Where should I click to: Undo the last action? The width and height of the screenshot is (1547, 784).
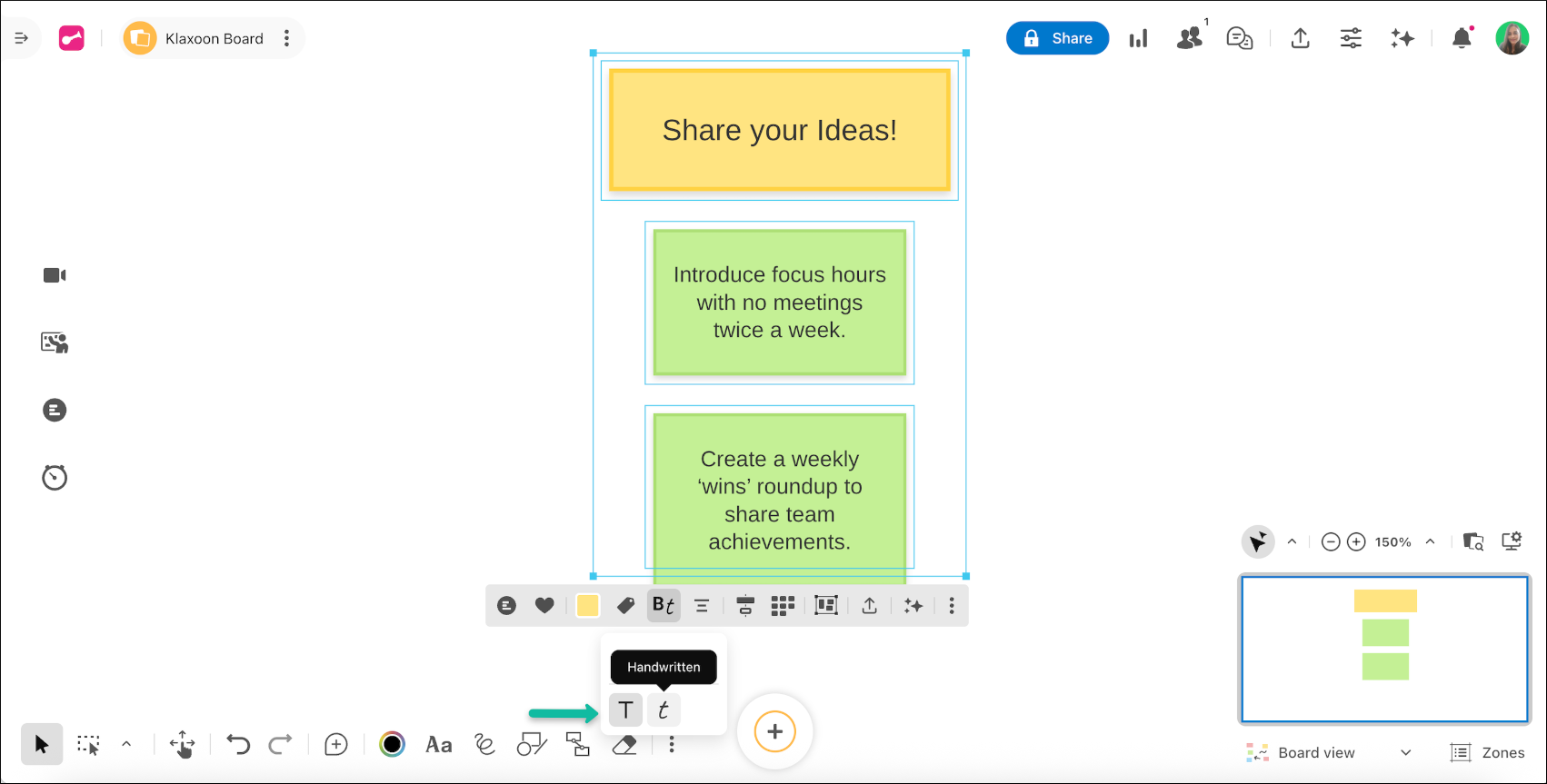(238, 745)
